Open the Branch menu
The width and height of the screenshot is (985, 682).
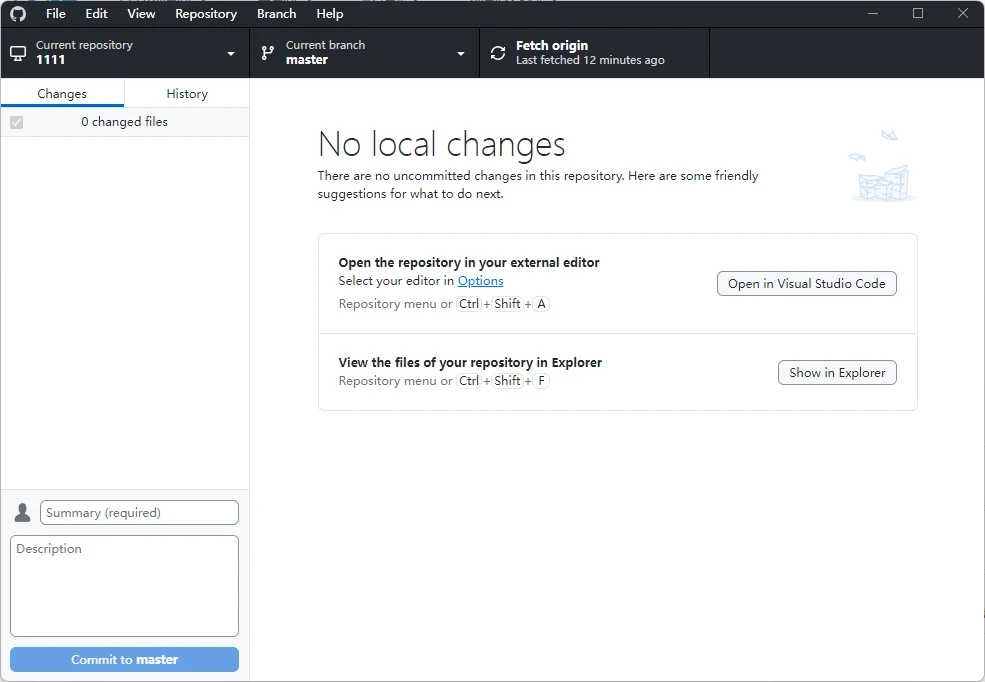(x=276, y=14)
